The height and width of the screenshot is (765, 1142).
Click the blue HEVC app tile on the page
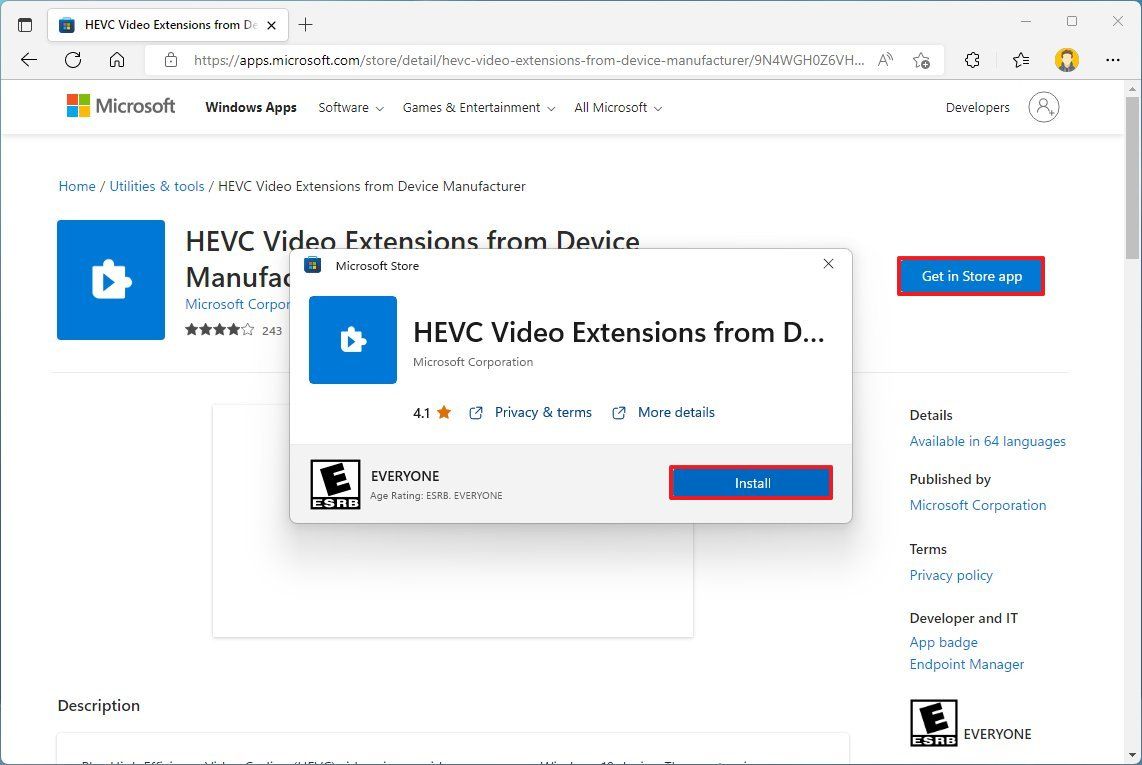tap(111, 280)
